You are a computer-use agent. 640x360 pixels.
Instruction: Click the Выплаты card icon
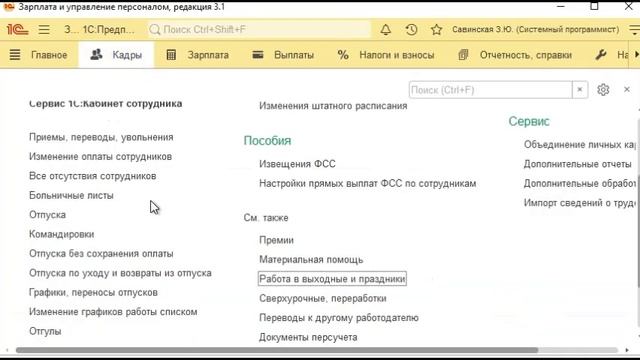click(258, 55)
